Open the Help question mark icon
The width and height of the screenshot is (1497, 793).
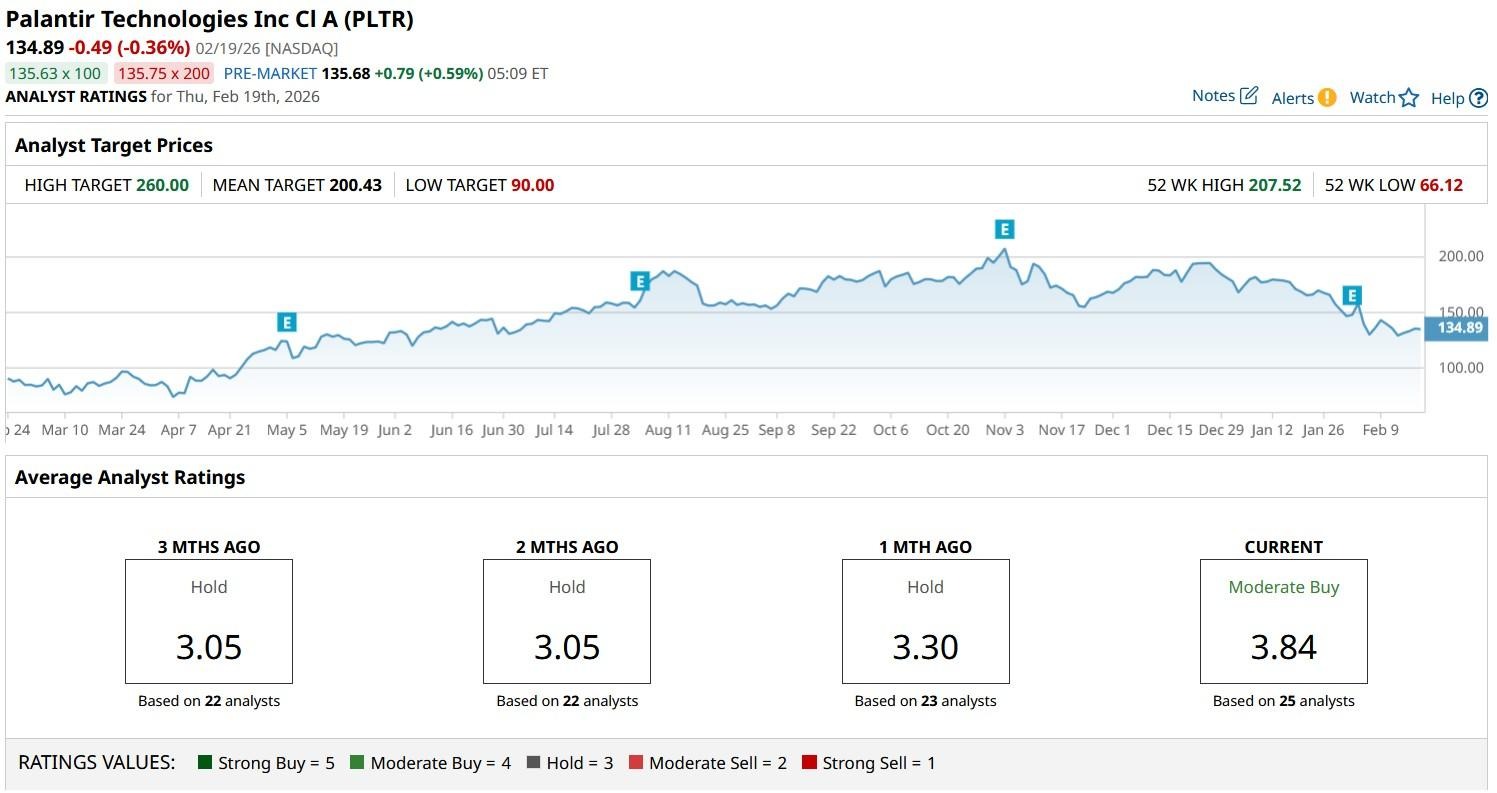(x=1478, y=98)
